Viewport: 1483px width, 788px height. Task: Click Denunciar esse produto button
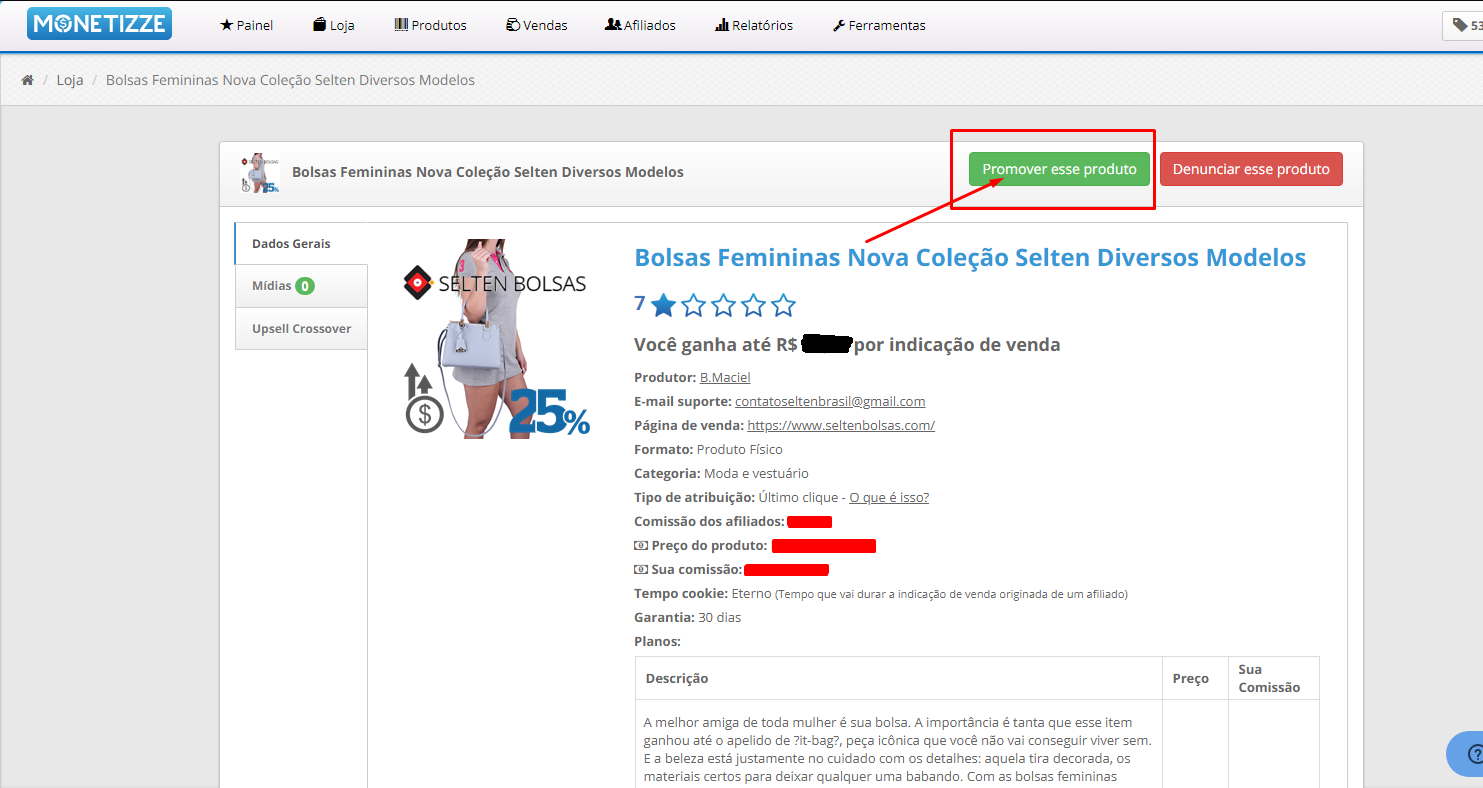coord(1251,169)
